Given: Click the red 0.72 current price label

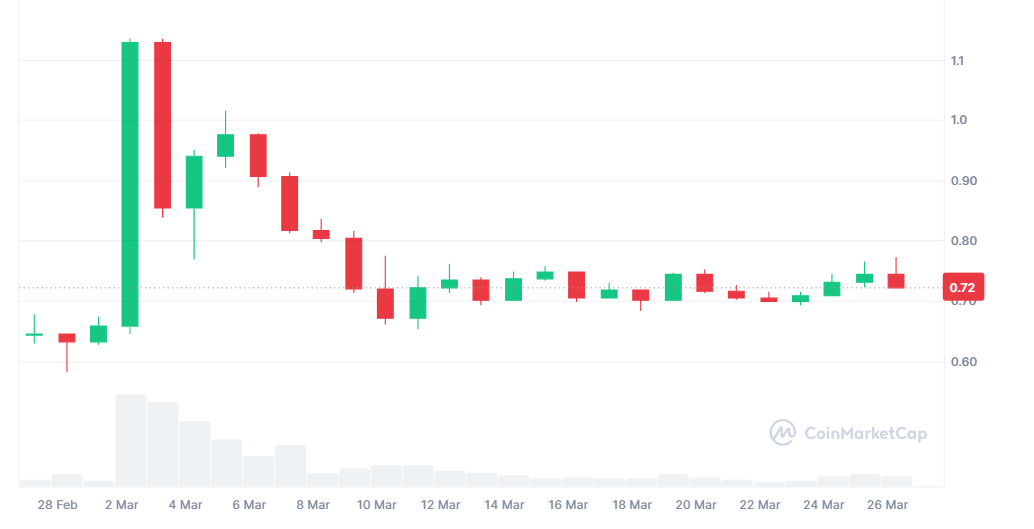Looking at the screenshot, I should [968, 288].
